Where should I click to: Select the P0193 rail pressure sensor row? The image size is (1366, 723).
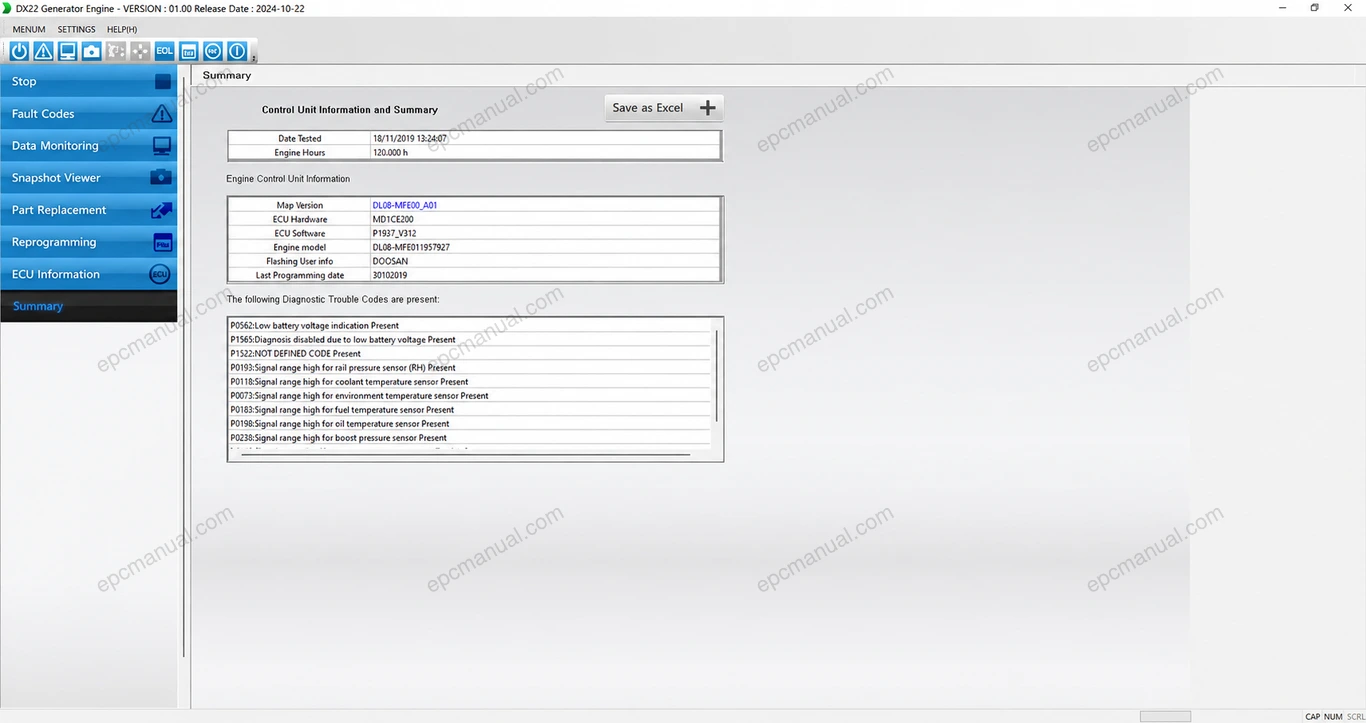coord(470,367)
